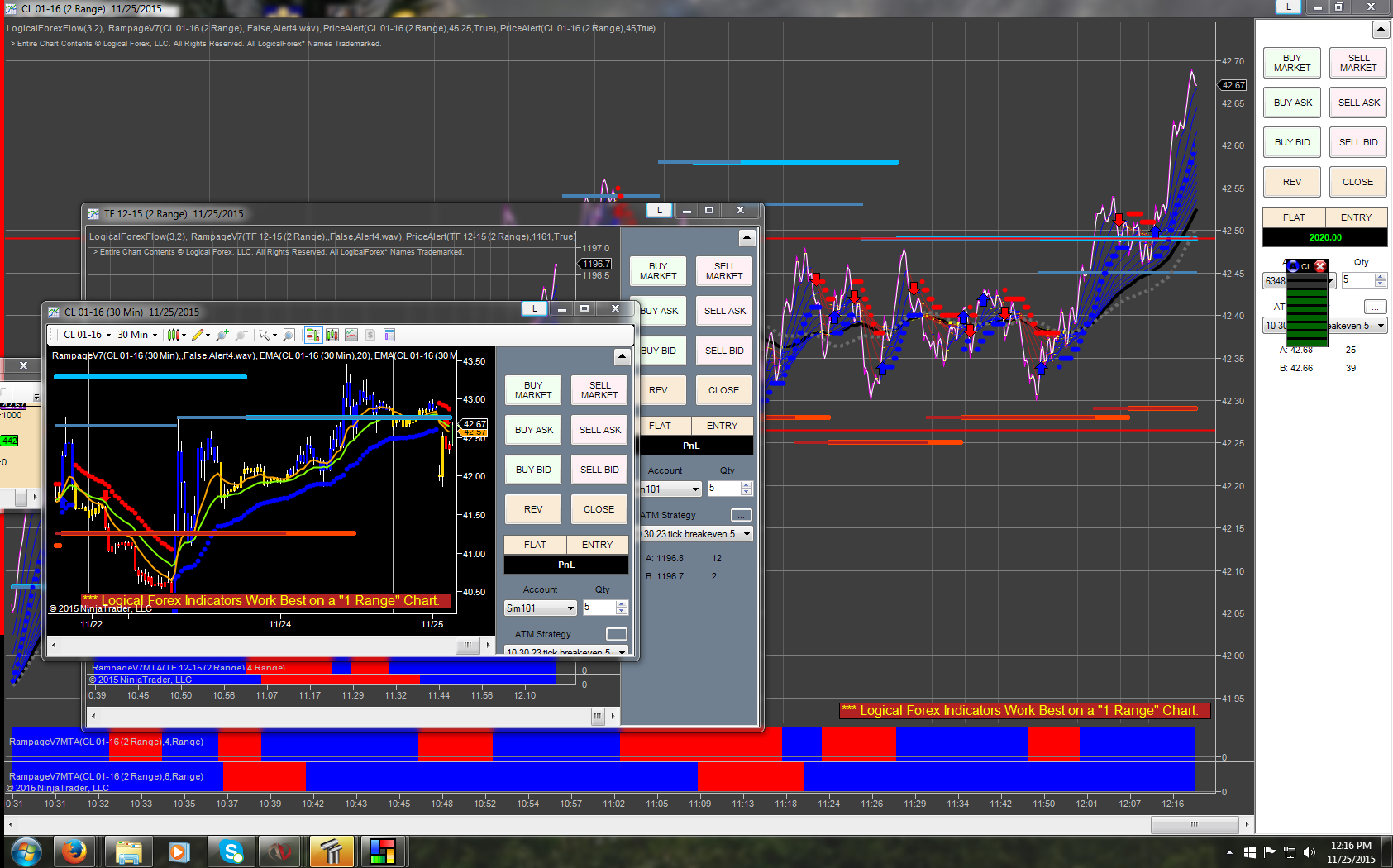Screen dimensions: 1393x868
Task: Collapse the 30 Min chart trader panel arrow
Action: pyautogui.click(x=622, y=357)
